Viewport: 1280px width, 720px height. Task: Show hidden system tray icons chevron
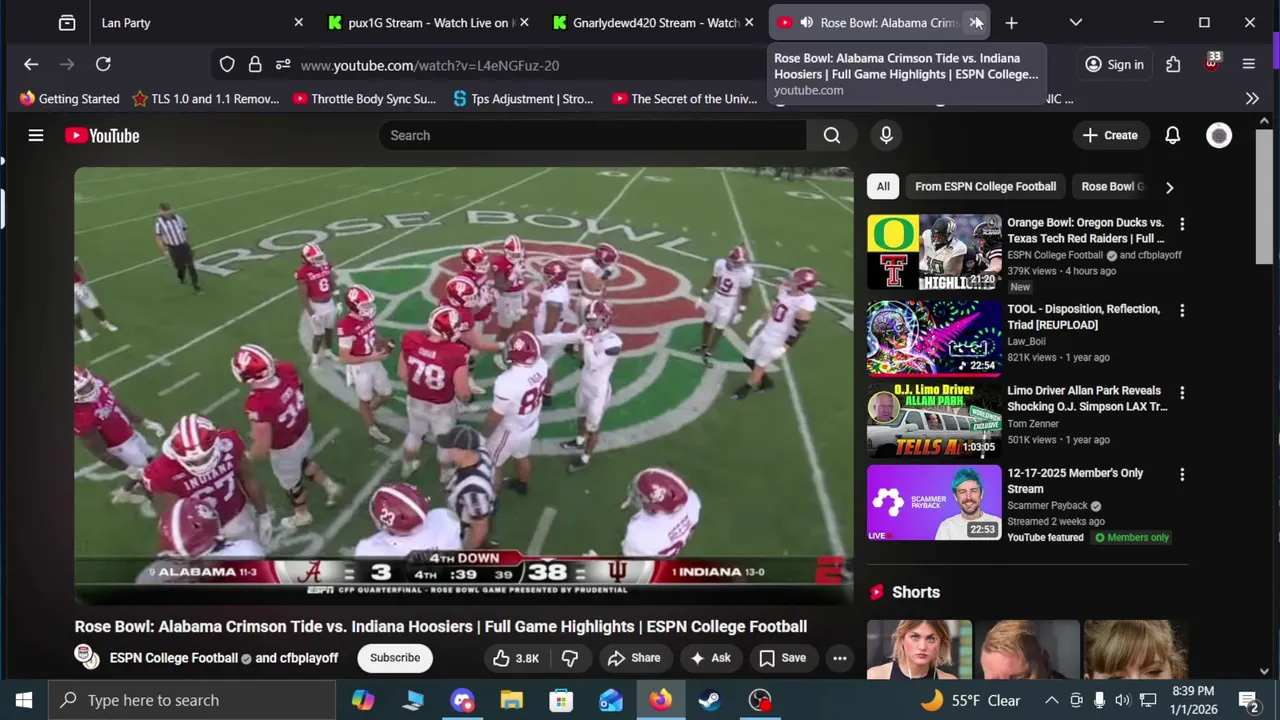[1052, 700]
